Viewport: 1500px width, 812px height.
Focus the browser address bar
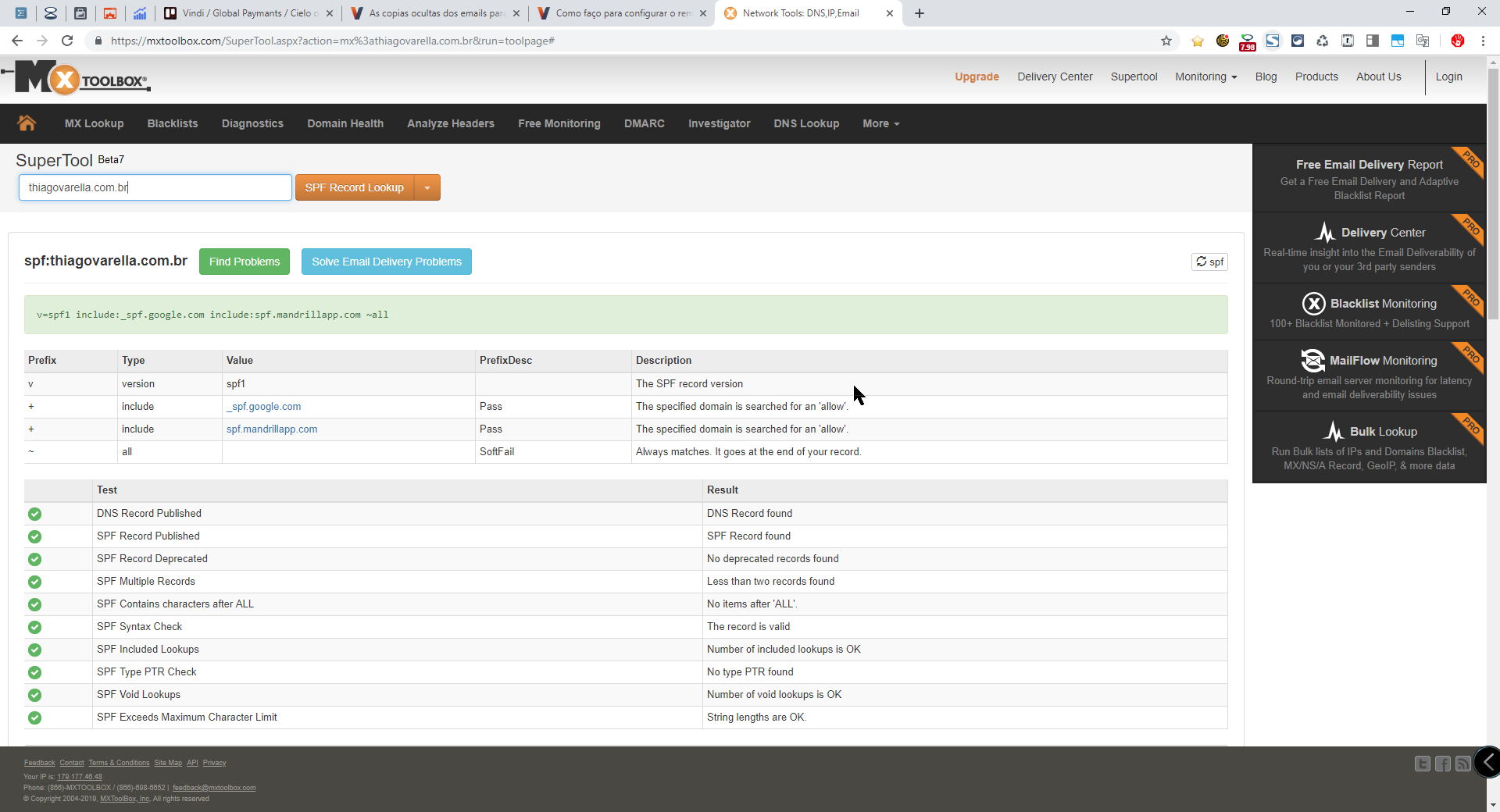625,41
